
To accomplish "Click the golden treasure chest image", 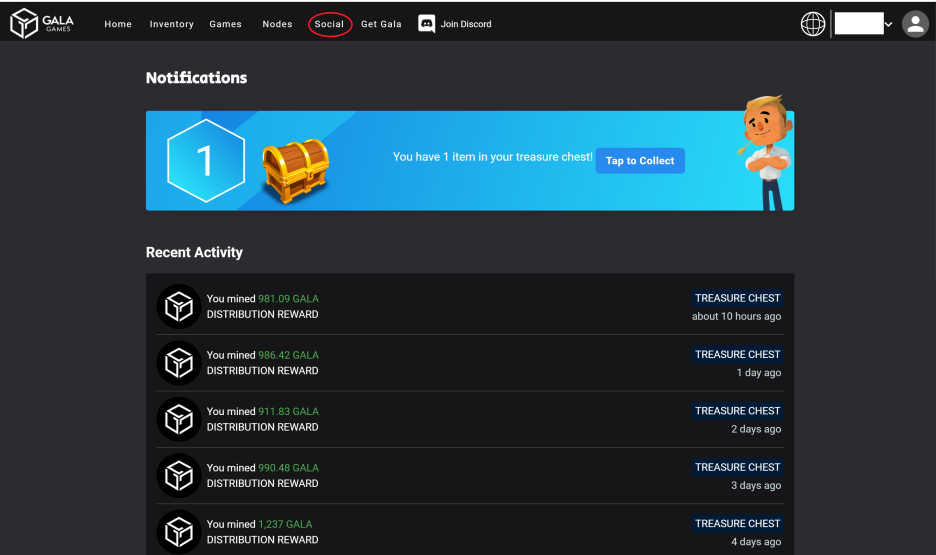I will 296,170.
